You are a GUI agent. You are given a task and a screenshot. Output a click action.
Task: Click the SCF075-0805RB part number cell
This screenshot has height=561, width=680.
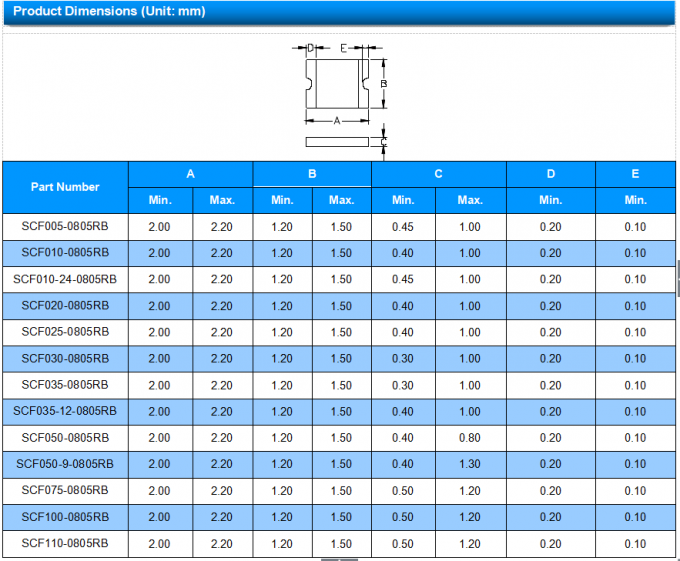click(x=65, y=491)
